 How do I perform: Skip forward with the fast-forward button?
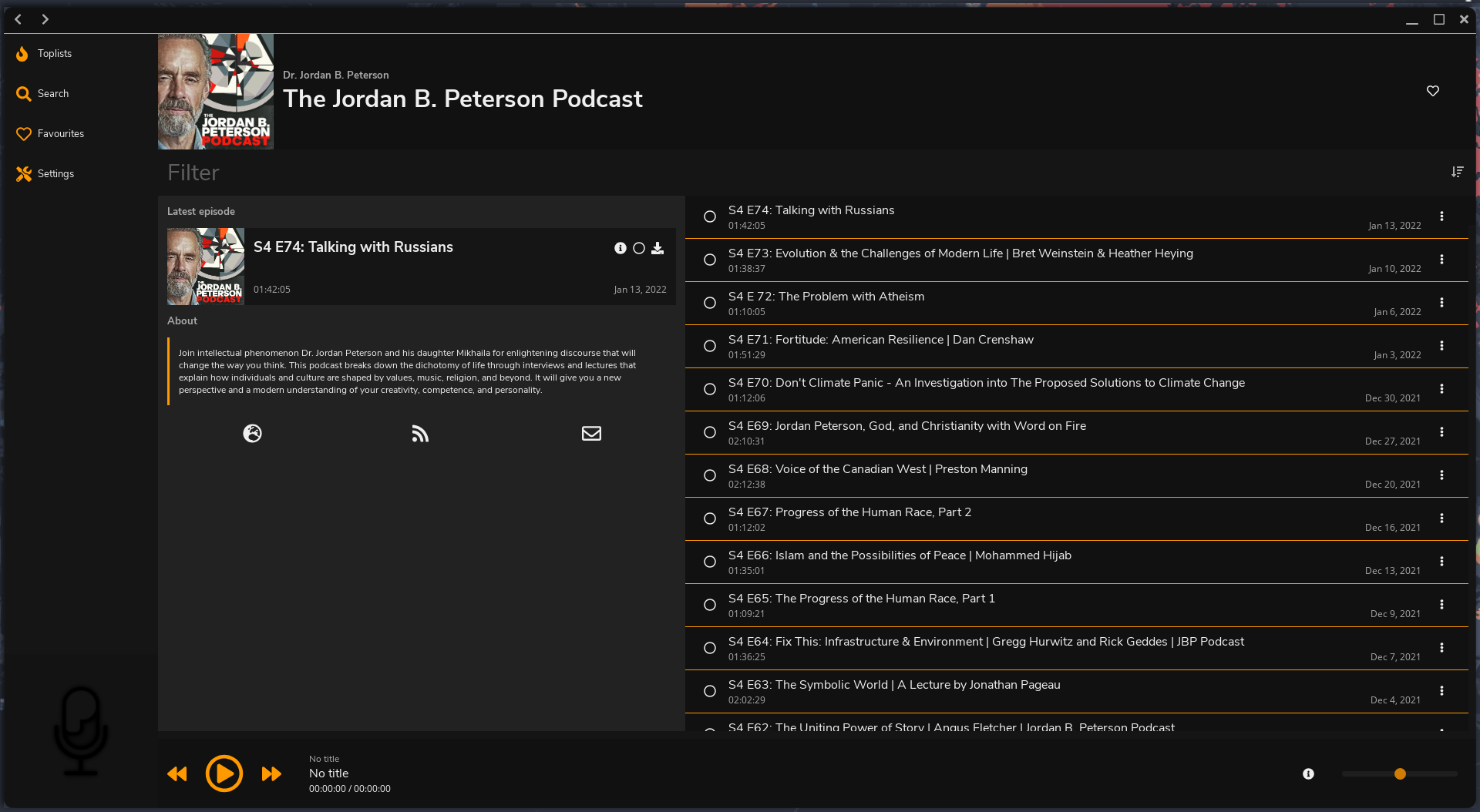pos(271,773)
